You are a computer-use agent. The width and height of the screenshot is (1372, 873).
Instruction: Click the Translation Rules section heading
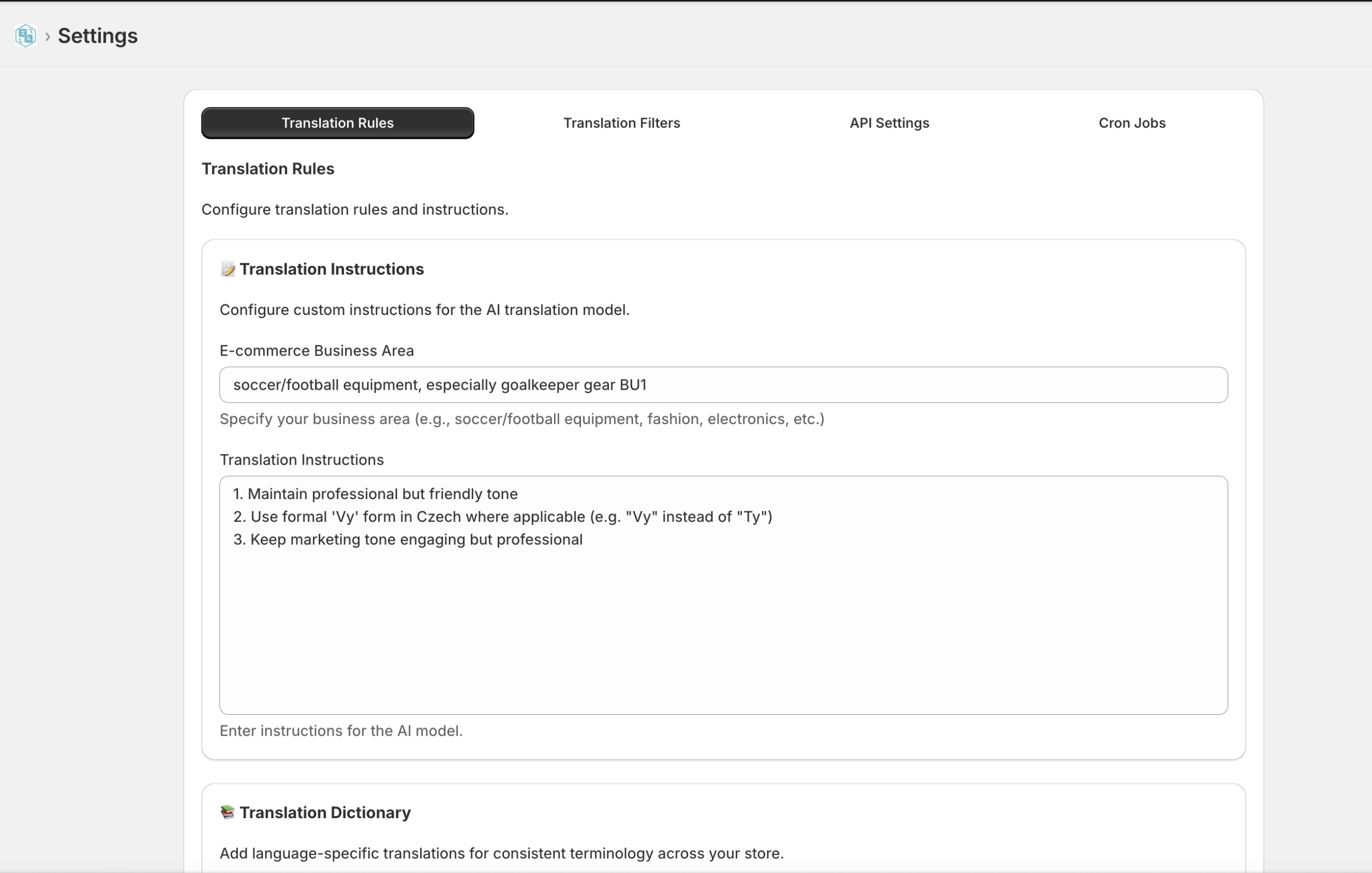tap(268, 169)
